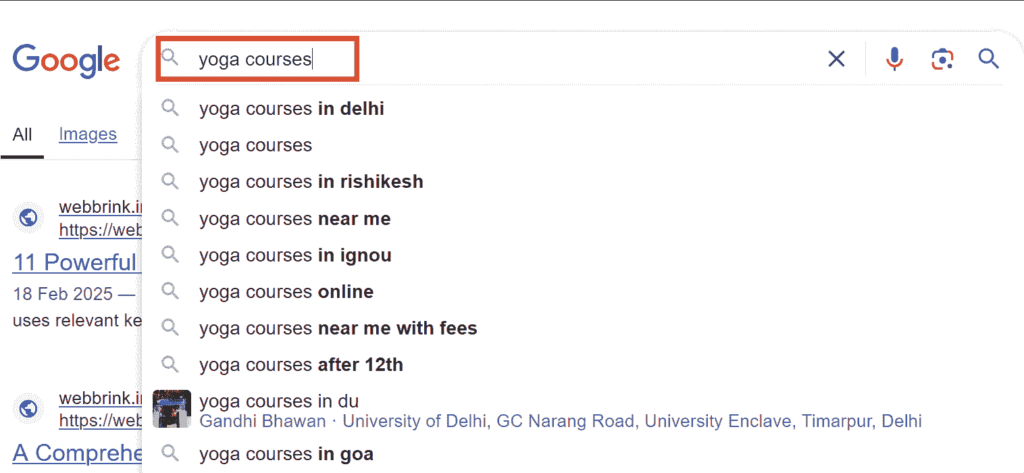Pick suggestion 'yoga courses near me with fees'
Image resolution: width=1024 pixels, height=473 pixels.
[x=338, y=328]
